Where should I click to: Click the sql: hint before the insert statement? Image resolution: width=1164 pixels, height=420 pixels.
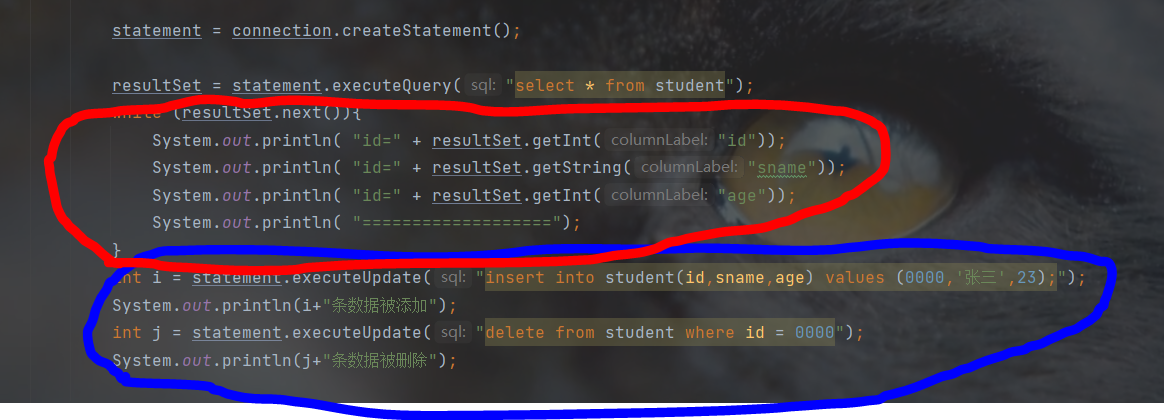[x=453, y=278]
